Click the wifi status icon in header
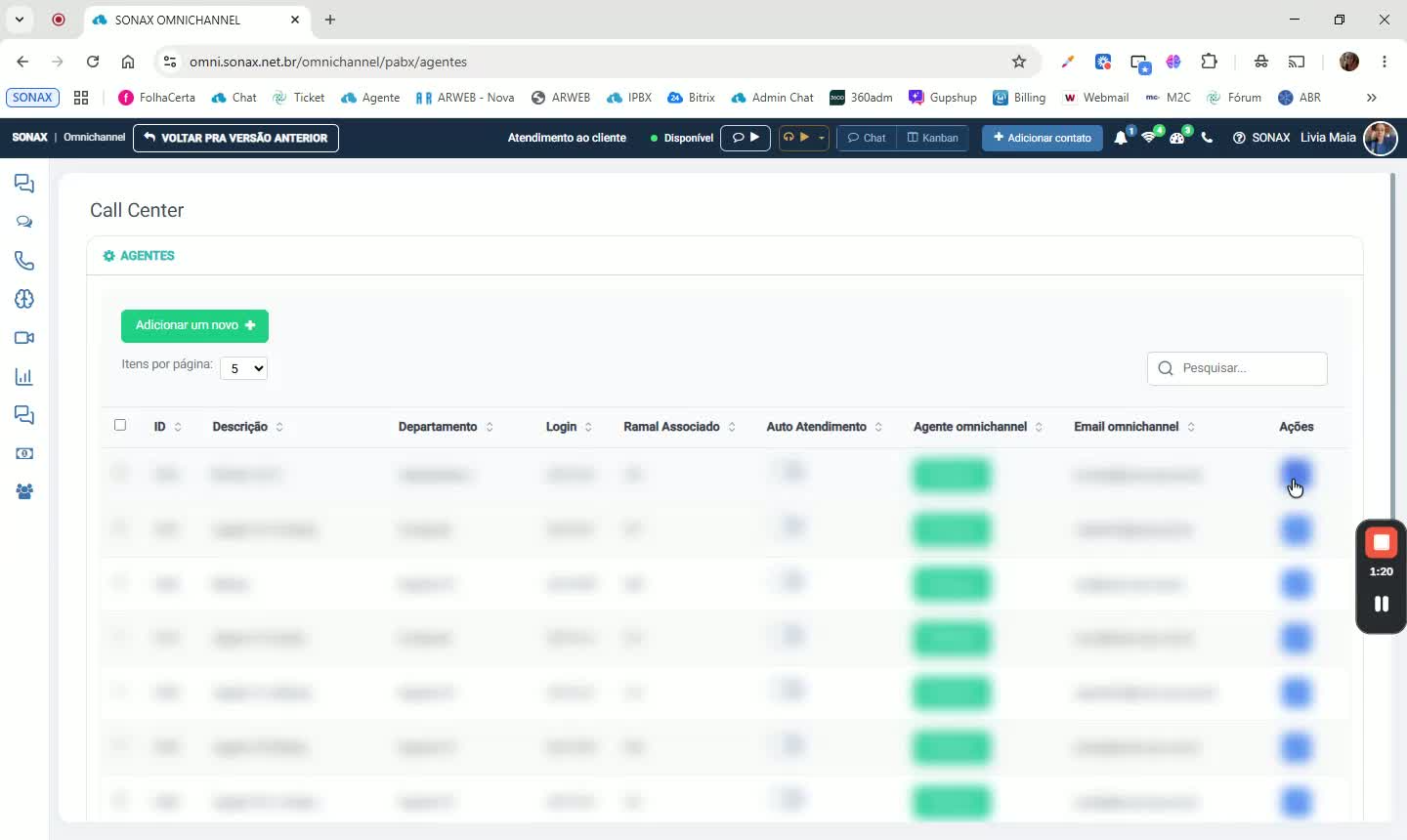Viewport: 1407px width, 840px height. (x=1149, y=138)
